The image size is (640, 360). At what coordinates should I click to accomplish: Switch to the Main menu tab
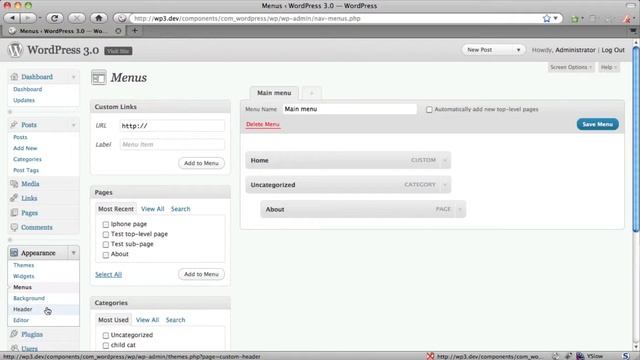(x=274, y=93)
